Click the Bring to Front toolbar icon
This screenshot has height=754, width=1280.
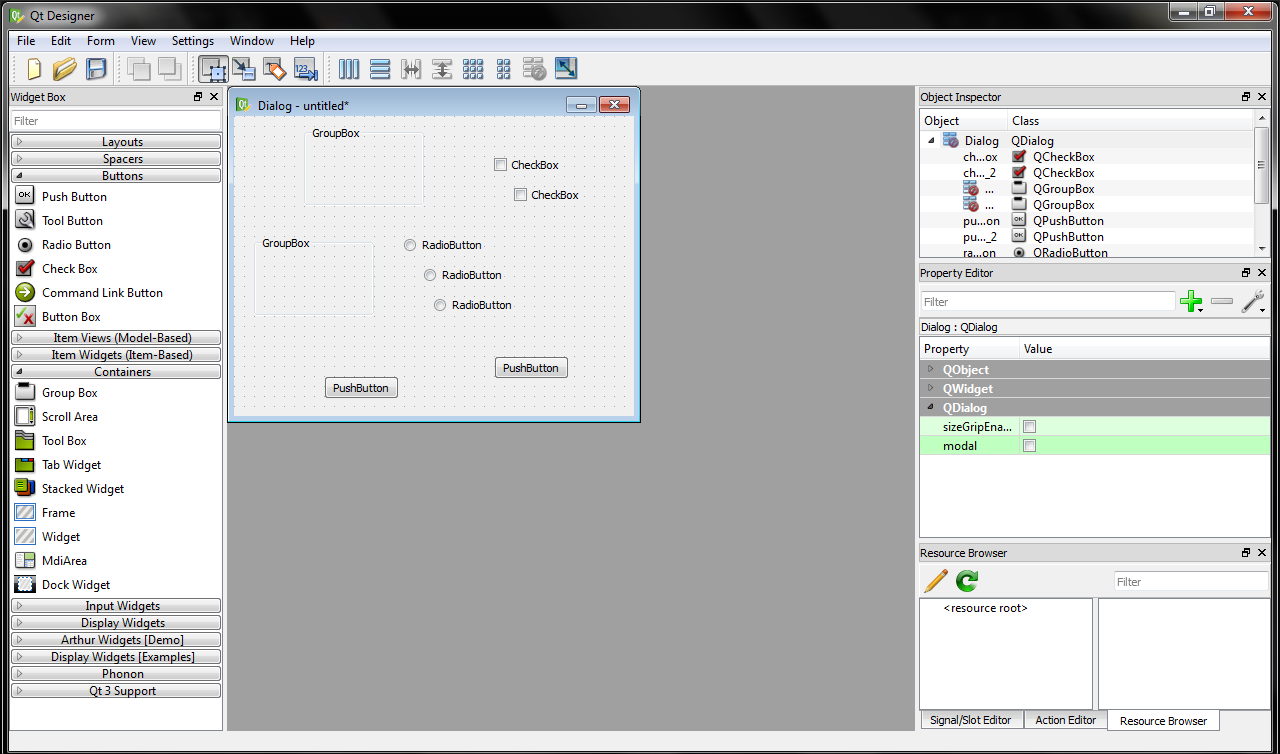pos(169,69)
